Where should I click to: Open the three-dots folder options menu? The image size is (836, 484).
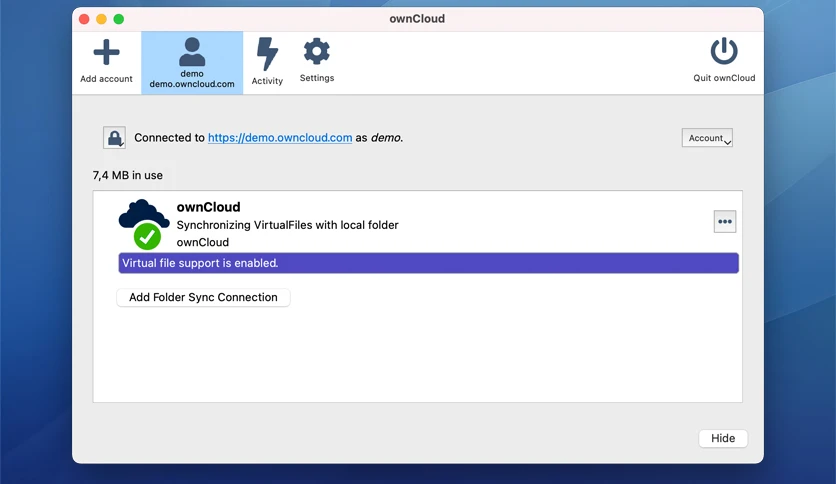(725, 222)
